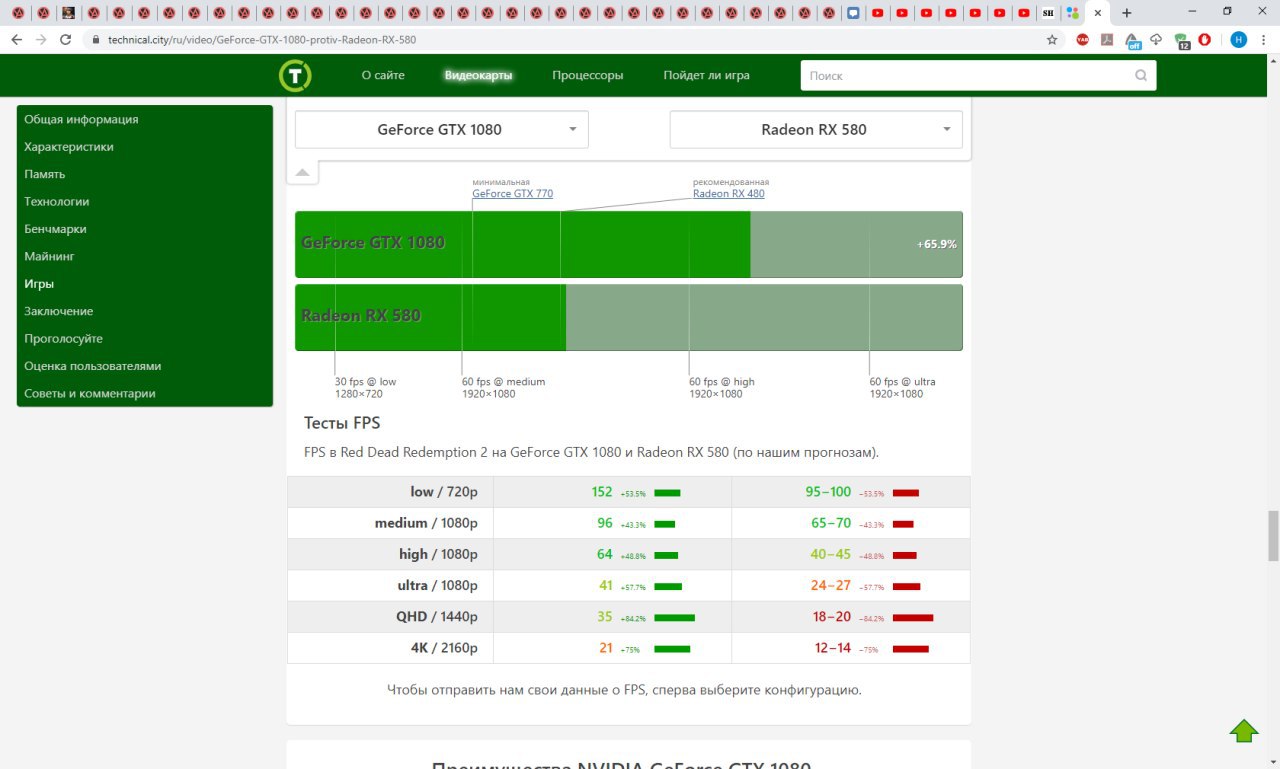Click the page vertical scrollbar thumb
Viewport: 1280px width, 769px height.
[1273, 536]
